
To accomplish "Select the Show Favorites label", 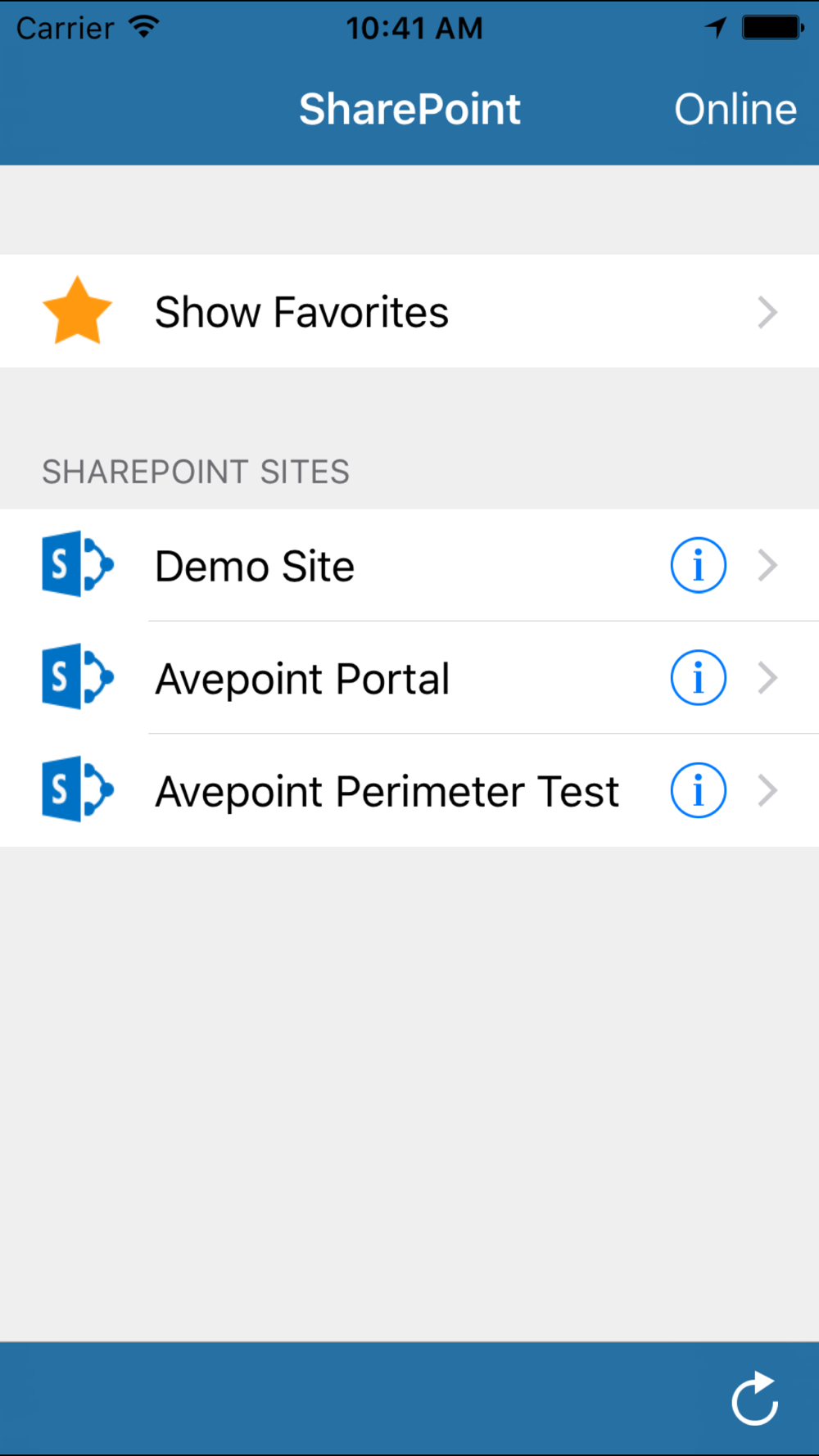I will (301, 312).
